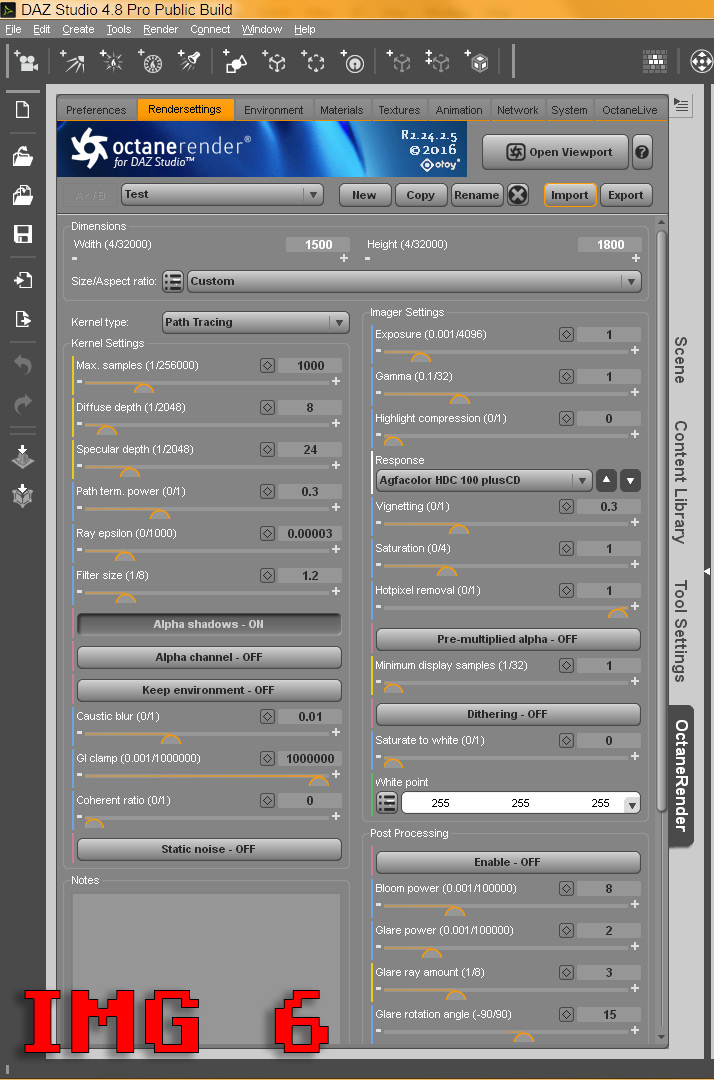The image size is (714, 1080).
Task: Click the Undo arrow icon
Action: click(x=23, y=364)
